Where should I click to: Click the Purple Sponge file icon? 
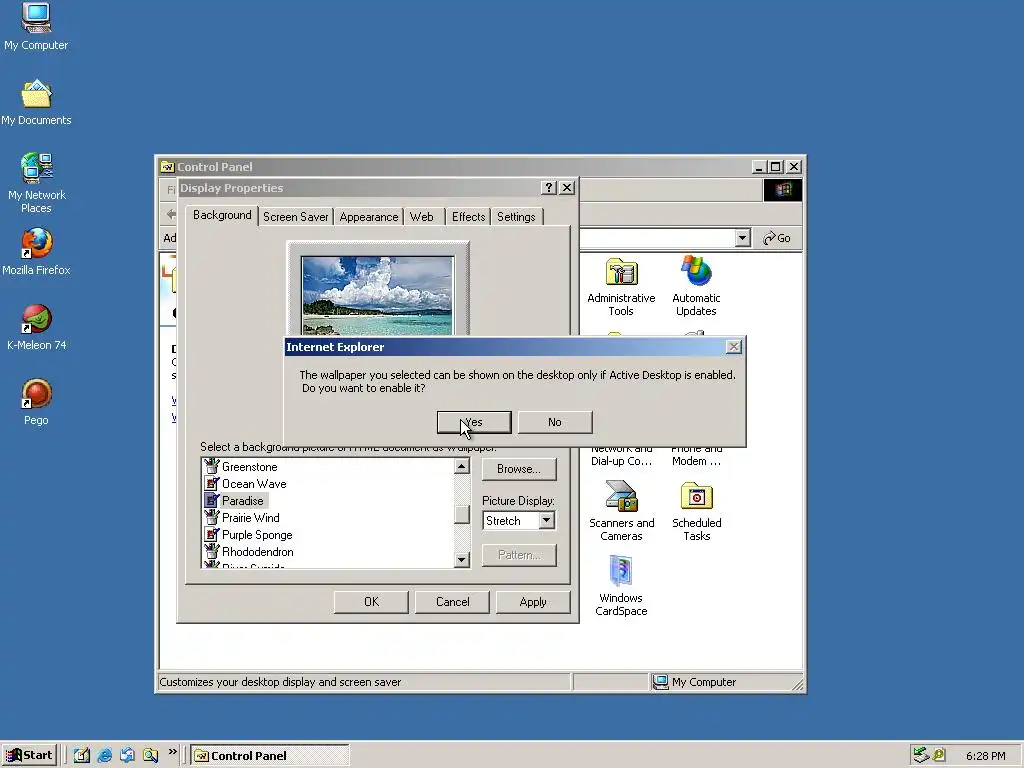[212, 534]
